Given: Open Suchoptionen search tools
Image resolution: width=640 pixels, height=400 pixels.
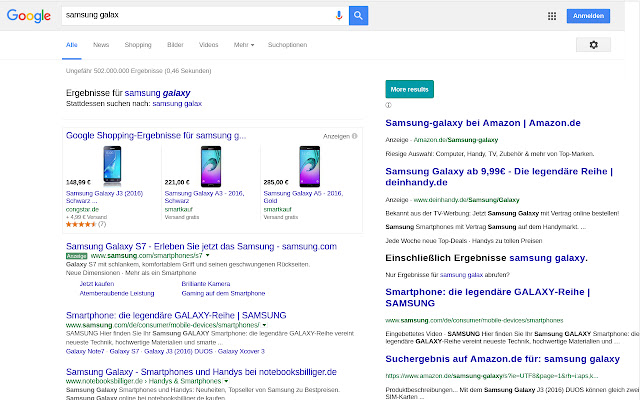Looking at the screenshot, I should coord(287,45).
